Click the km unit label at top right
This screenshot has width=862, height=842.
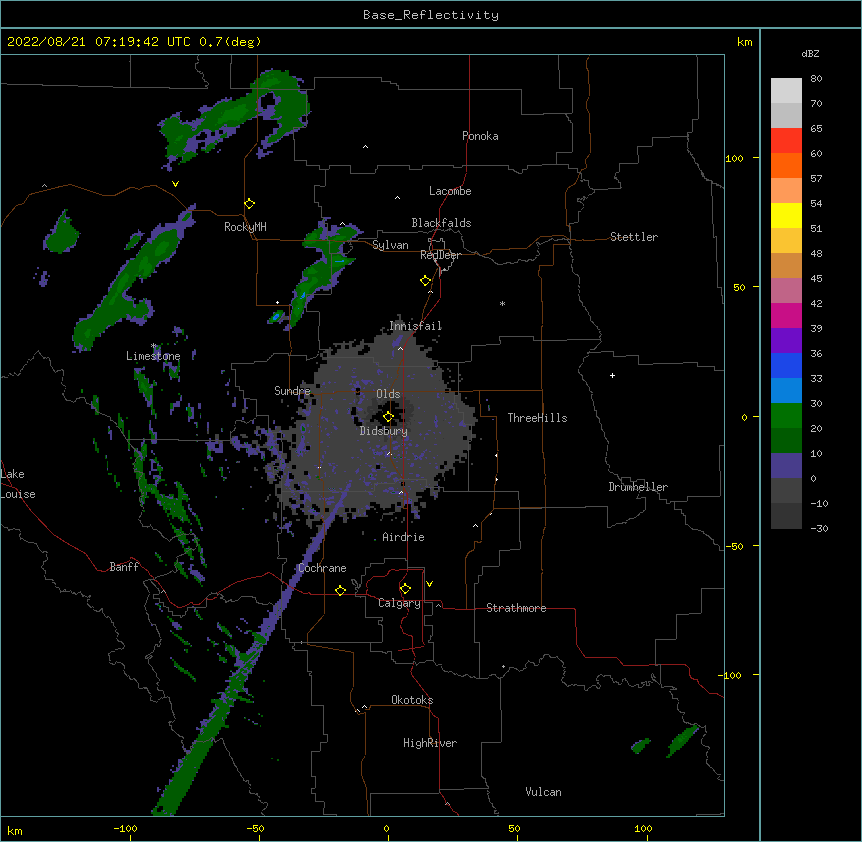(744, 42)
